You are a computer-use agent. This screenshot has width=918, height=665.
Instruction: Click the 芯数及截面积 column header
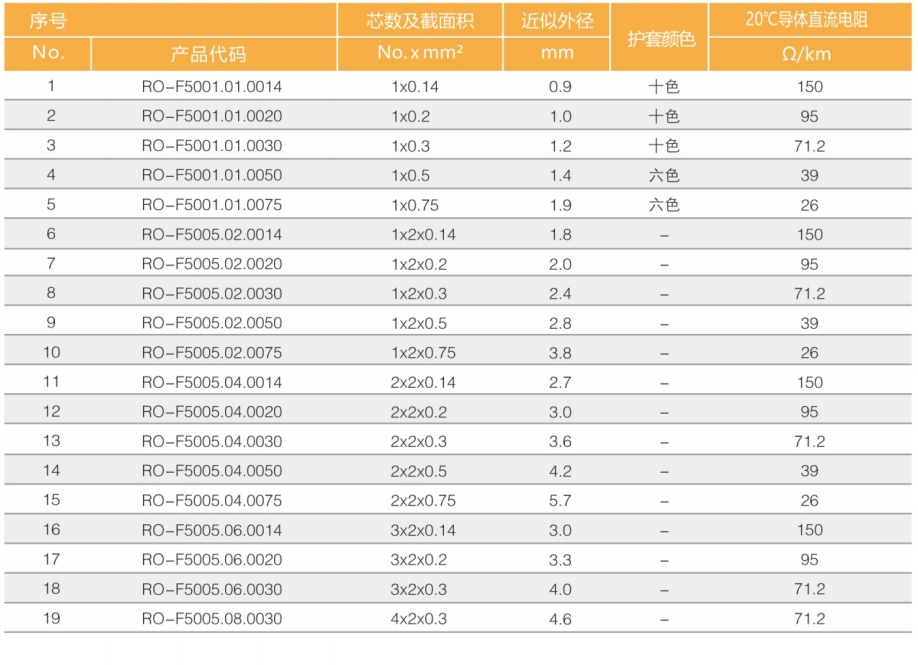click(420, 21)
